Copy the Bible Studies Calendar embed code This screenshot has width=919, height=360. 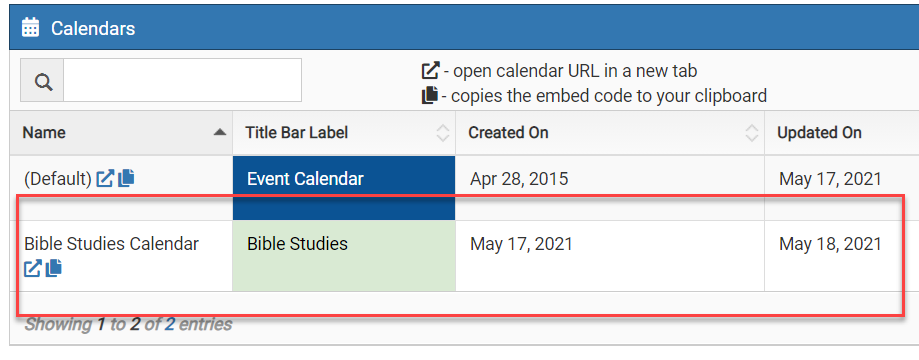click(53, 268)
